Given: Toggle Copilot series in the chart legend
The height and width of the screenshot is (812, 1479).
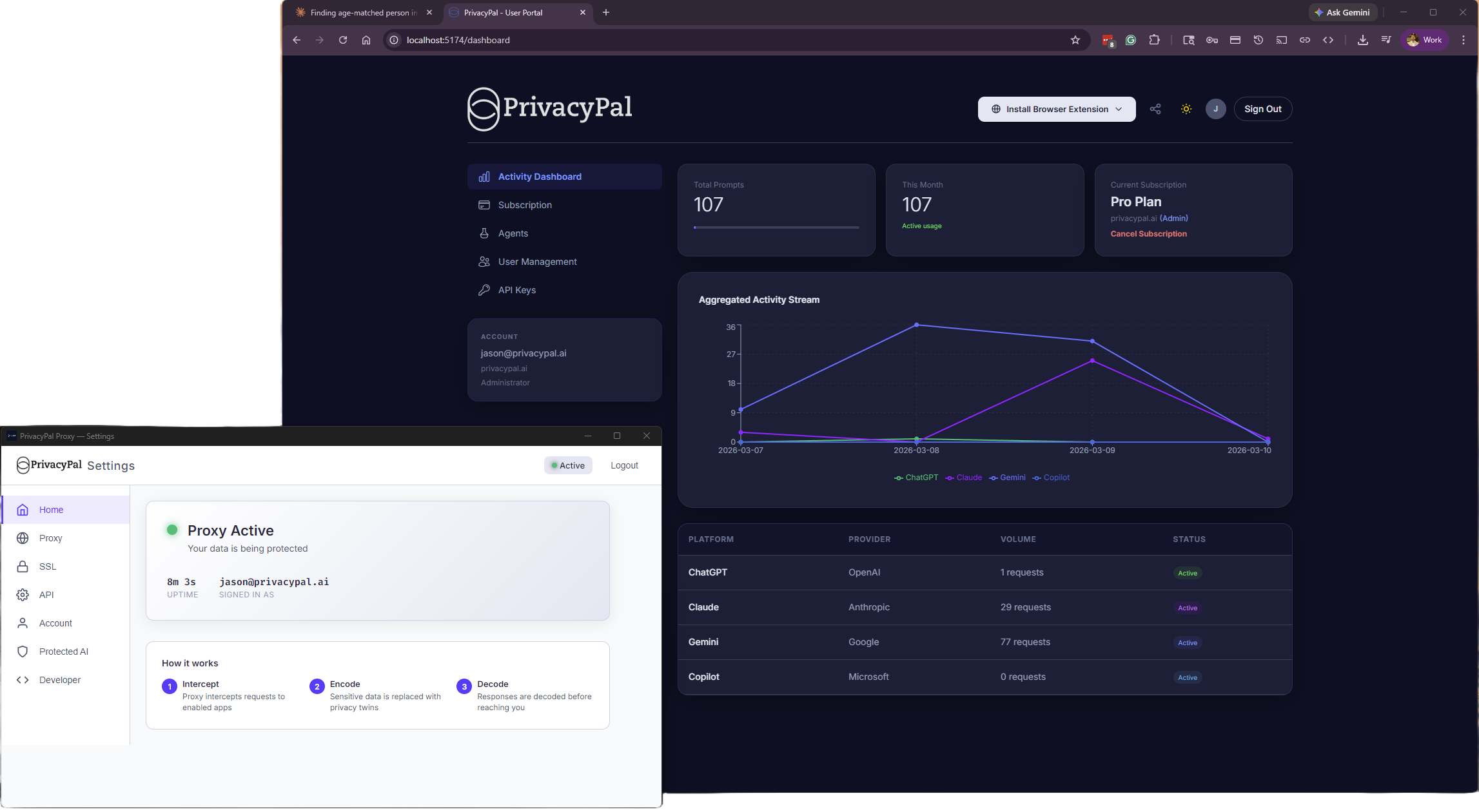Looking at the screenshot, I should click(1051, 478).
